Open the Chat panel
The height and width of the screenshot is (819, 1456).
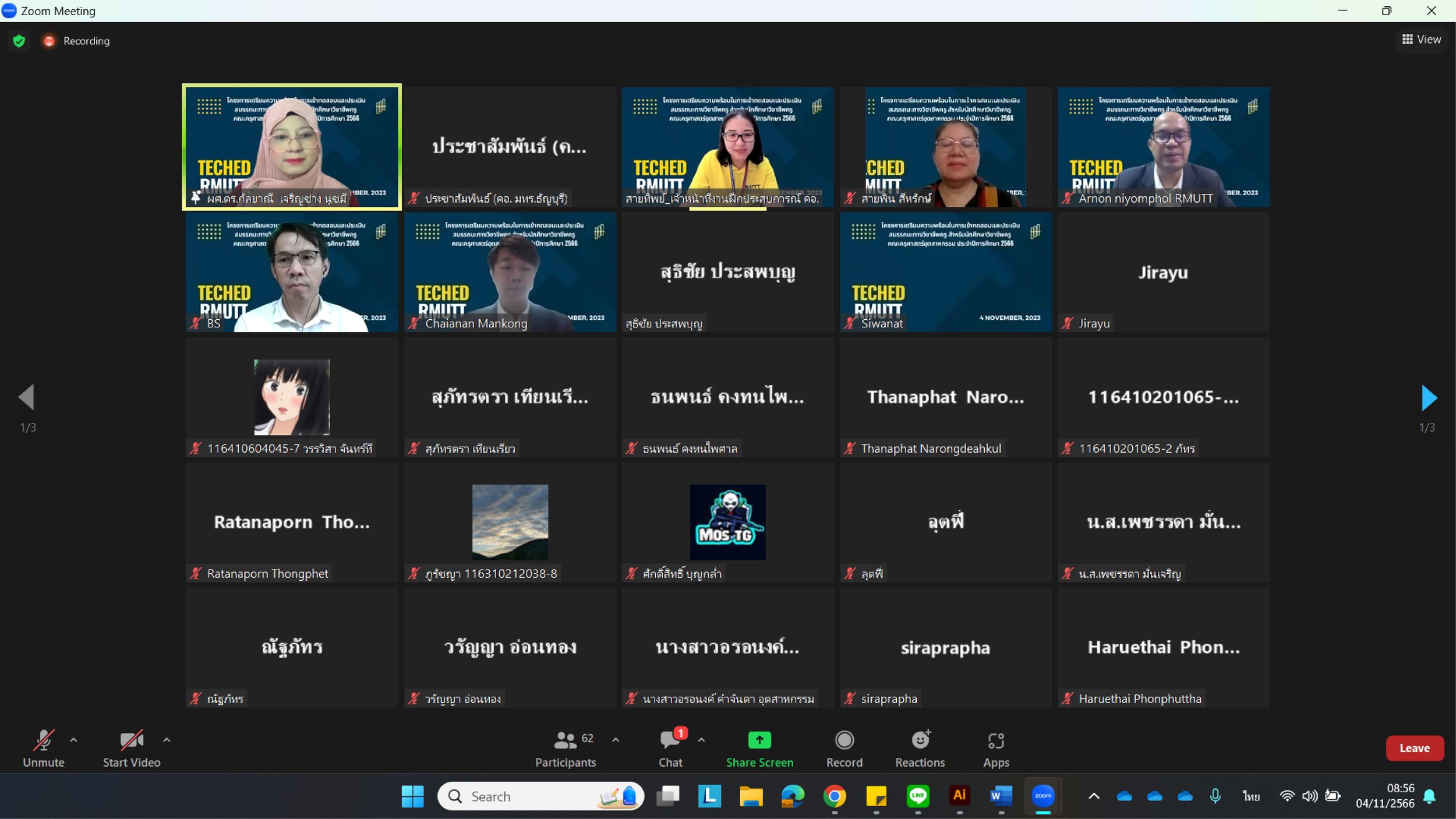670,749
